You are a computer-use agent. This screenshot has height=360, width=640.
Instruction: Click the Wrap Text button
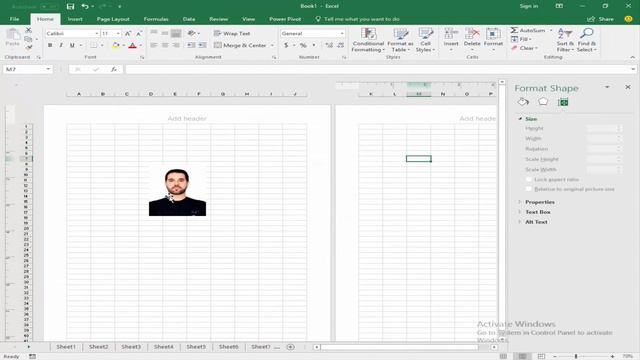(232, 33)
